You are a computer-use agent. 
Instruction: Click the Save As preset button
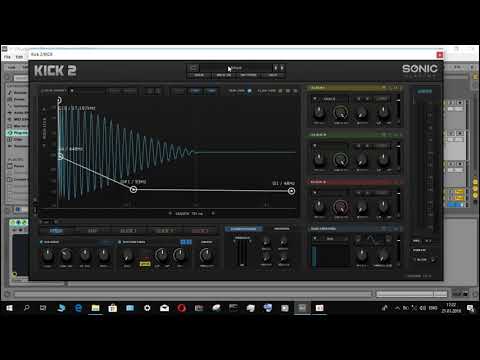click(x=224, y=75)
